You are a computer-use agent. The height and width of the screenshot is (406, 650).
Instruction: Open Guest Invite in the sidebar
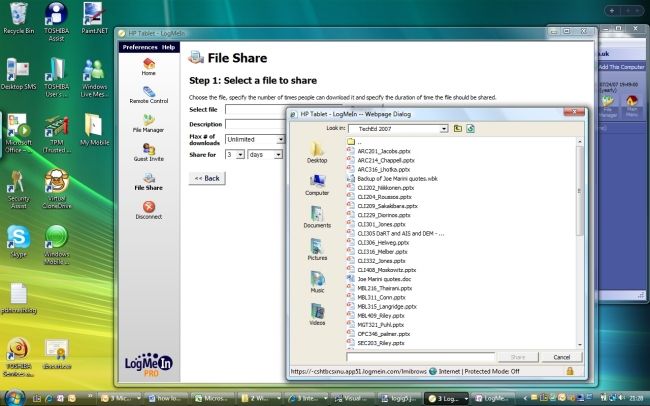coord(148,152)
